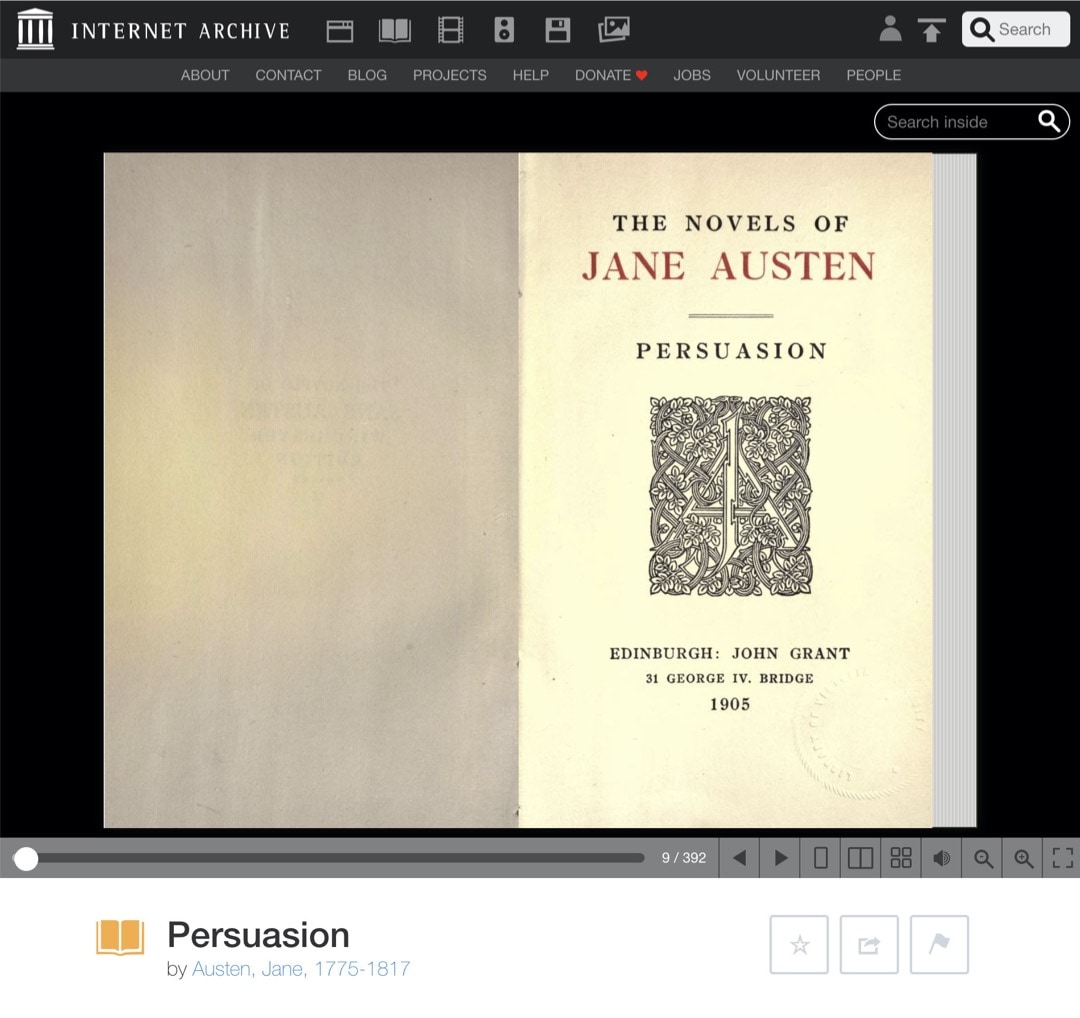Open the Video collection icon
The image size is (1080, 1018).
click(450, 31)
